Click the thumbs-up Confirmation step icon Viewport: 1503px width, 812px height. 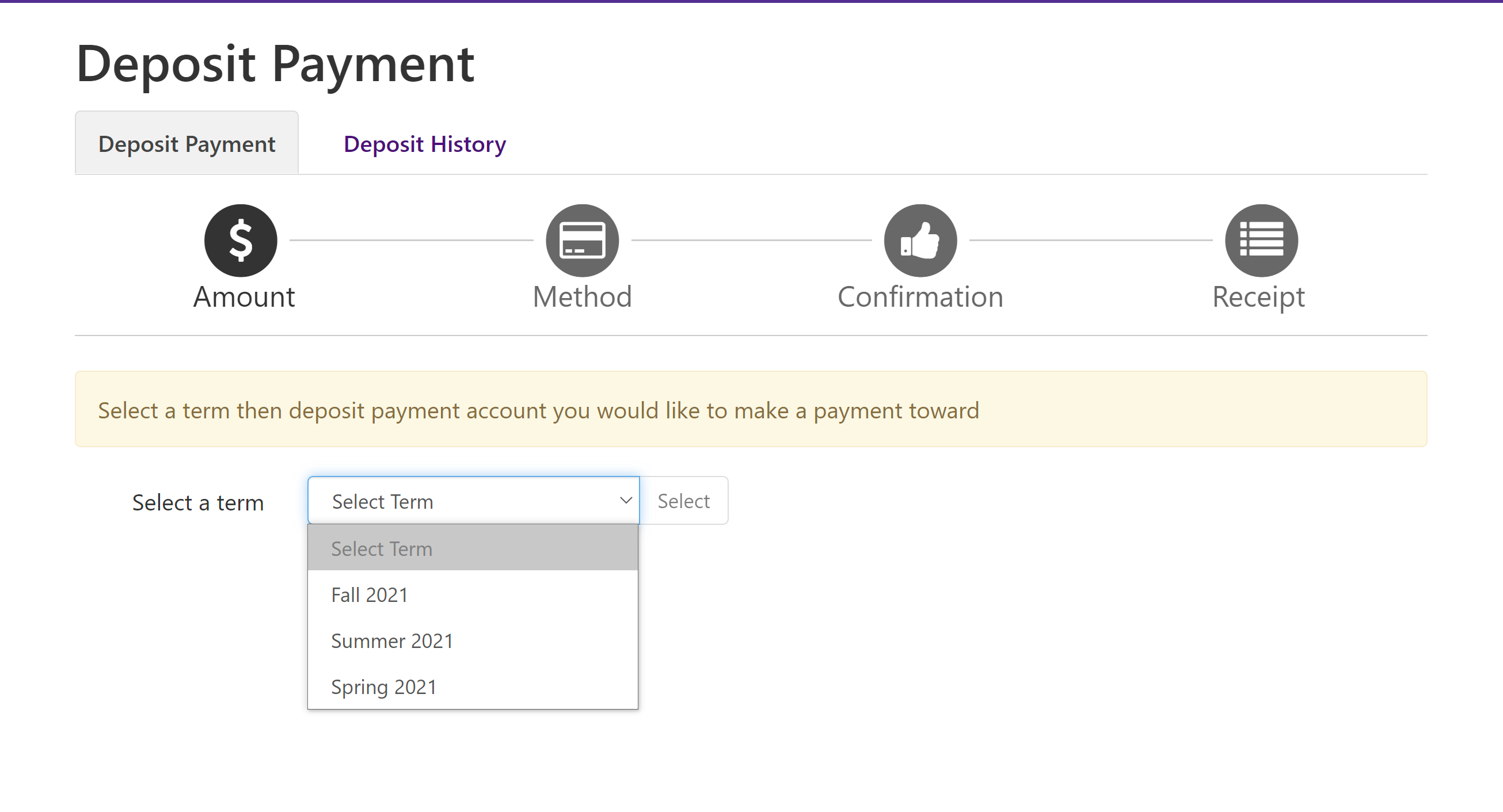coord(920,241)
